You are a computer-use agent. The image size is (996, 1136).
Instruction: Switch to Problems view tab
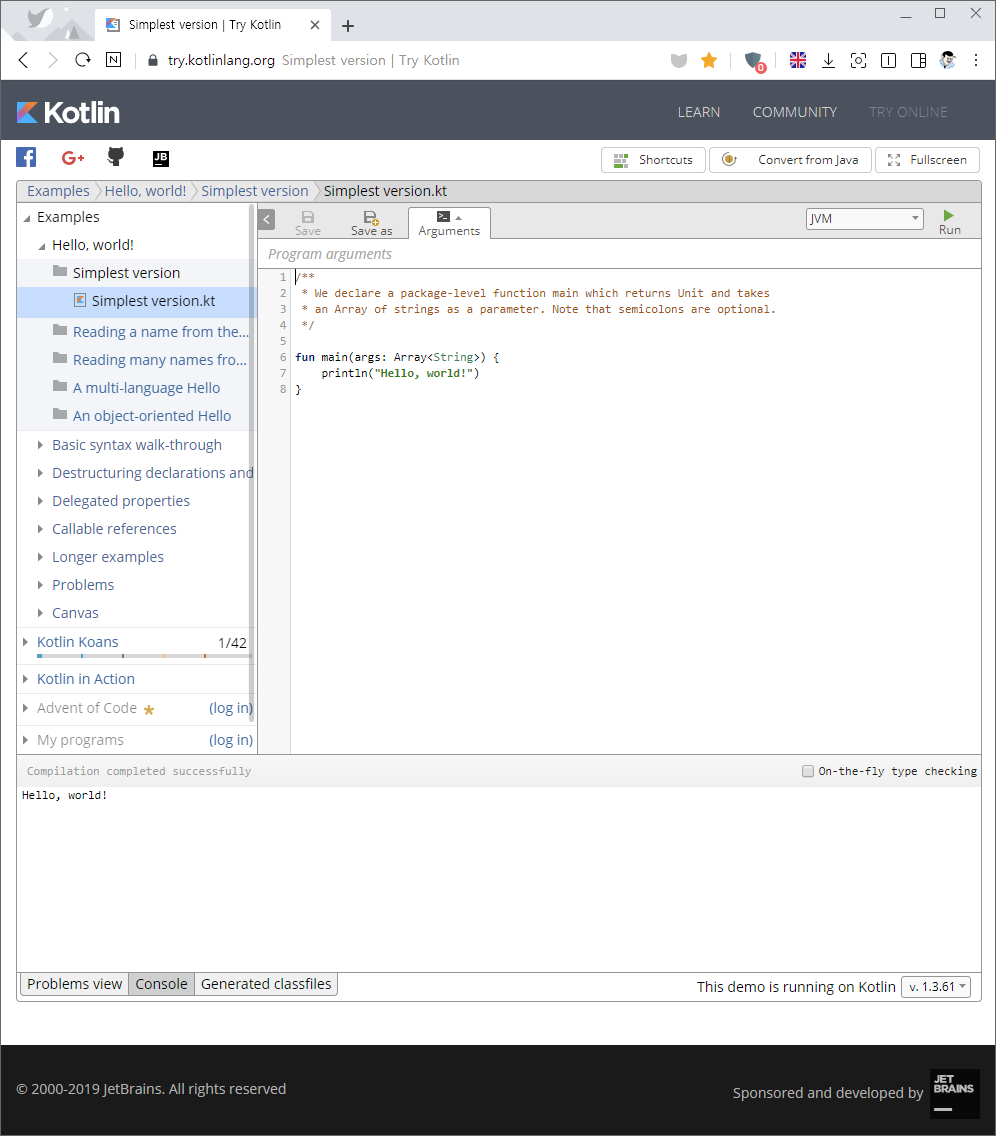click(75, 984)
